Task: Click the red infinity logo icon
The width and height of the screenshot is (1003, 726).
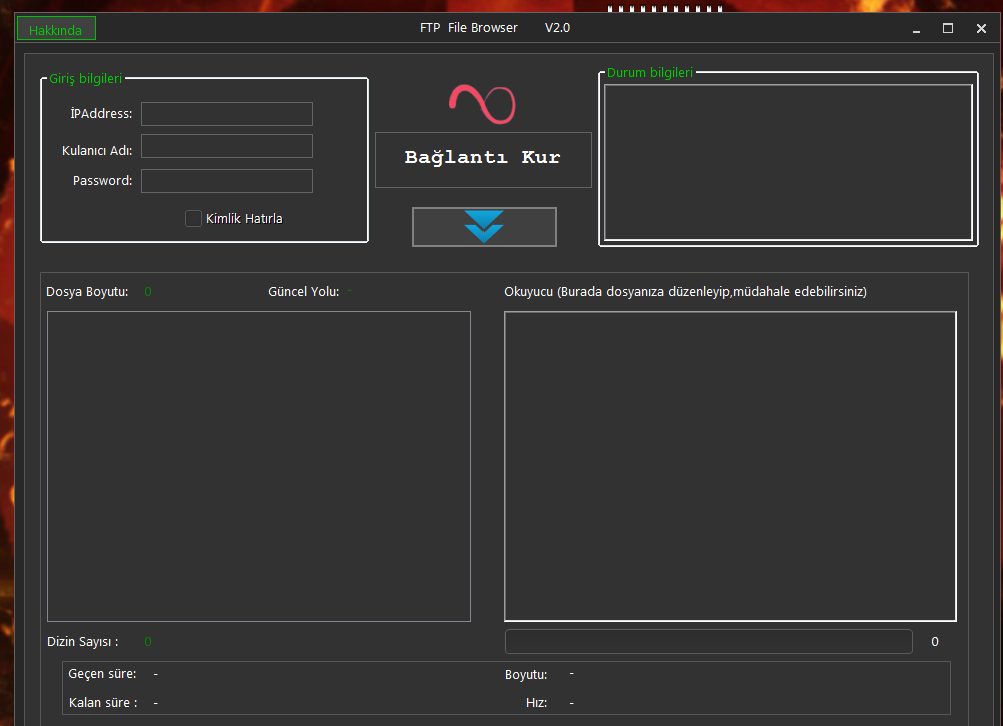Action: coord(482,103)
